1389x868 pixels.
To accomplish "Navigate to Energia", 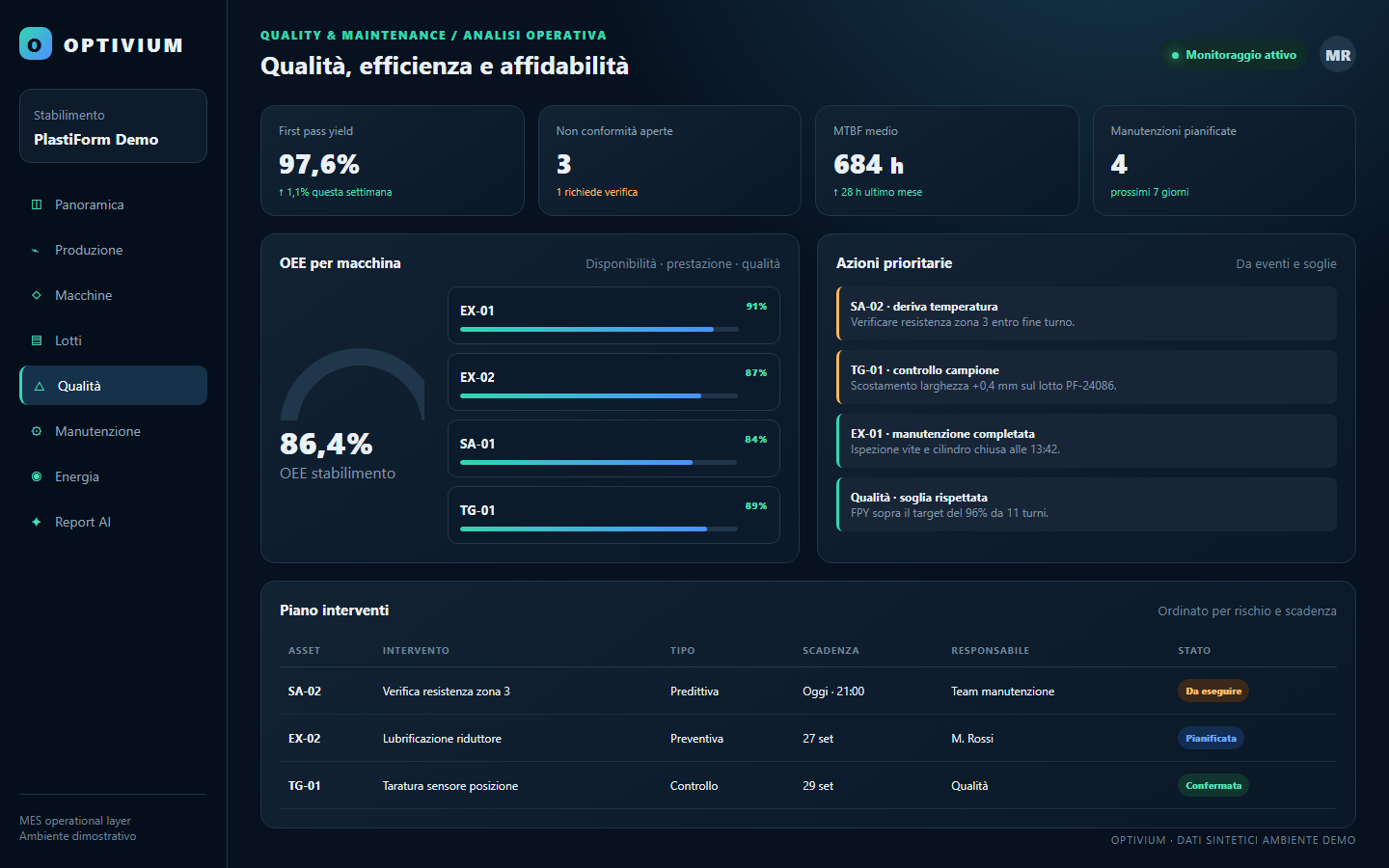I will pyautogui.click(x=113, y=476).
